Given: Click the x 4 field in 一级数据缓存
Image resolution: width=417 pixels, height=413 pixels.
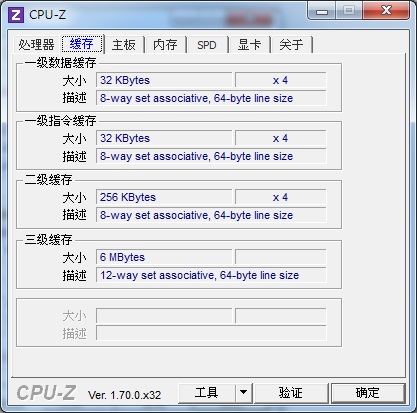Looking at the screenshot, I should tap(280, 80).
